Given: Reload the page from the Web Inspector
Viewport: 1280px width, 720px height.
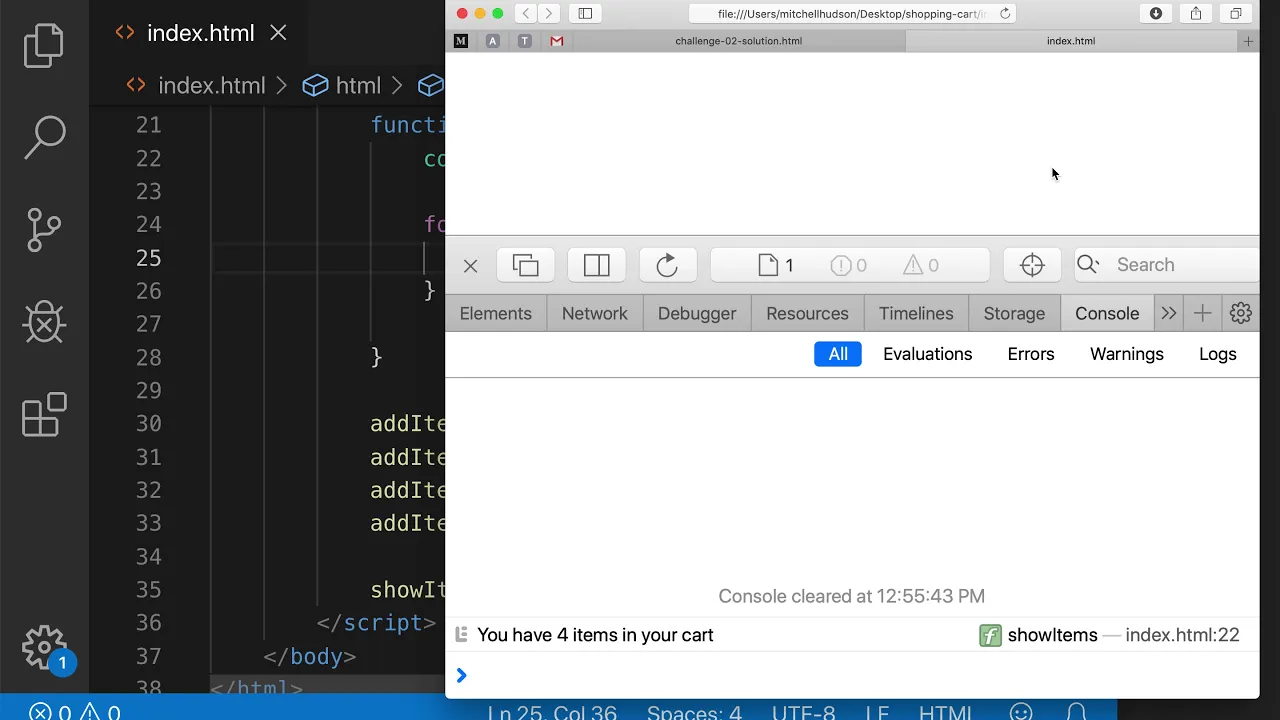Looking at the screenshot, I should (667, 265).
